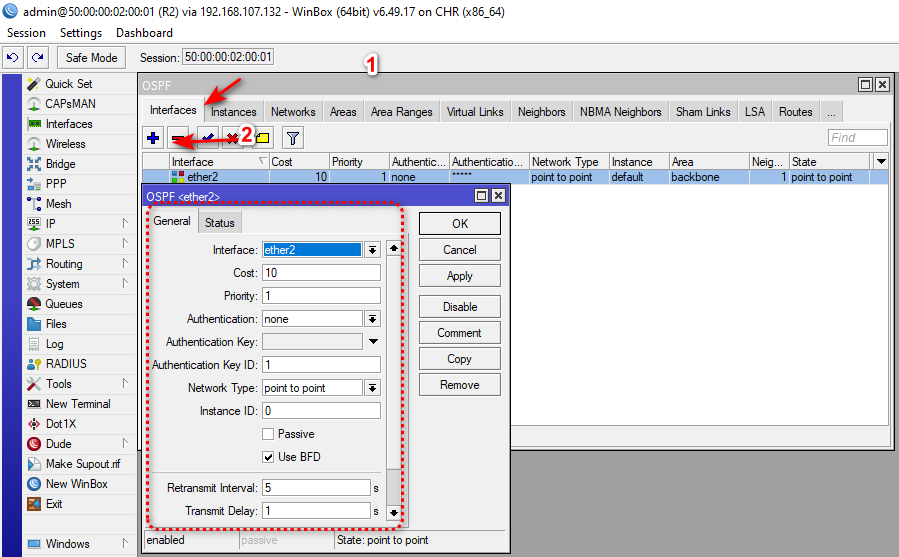This screenshot has height=557, width=899.
Task: Open the Interface dropdown for ether2
Action: point(372,250)
